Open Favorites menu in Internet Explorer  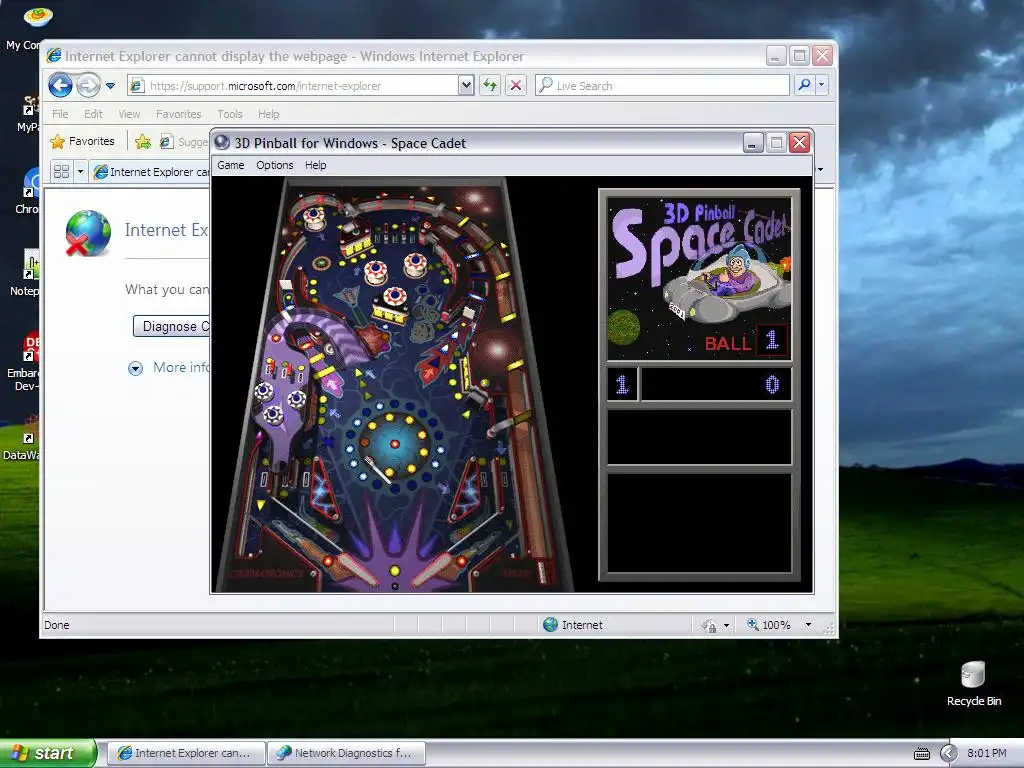tap(178, 114)
